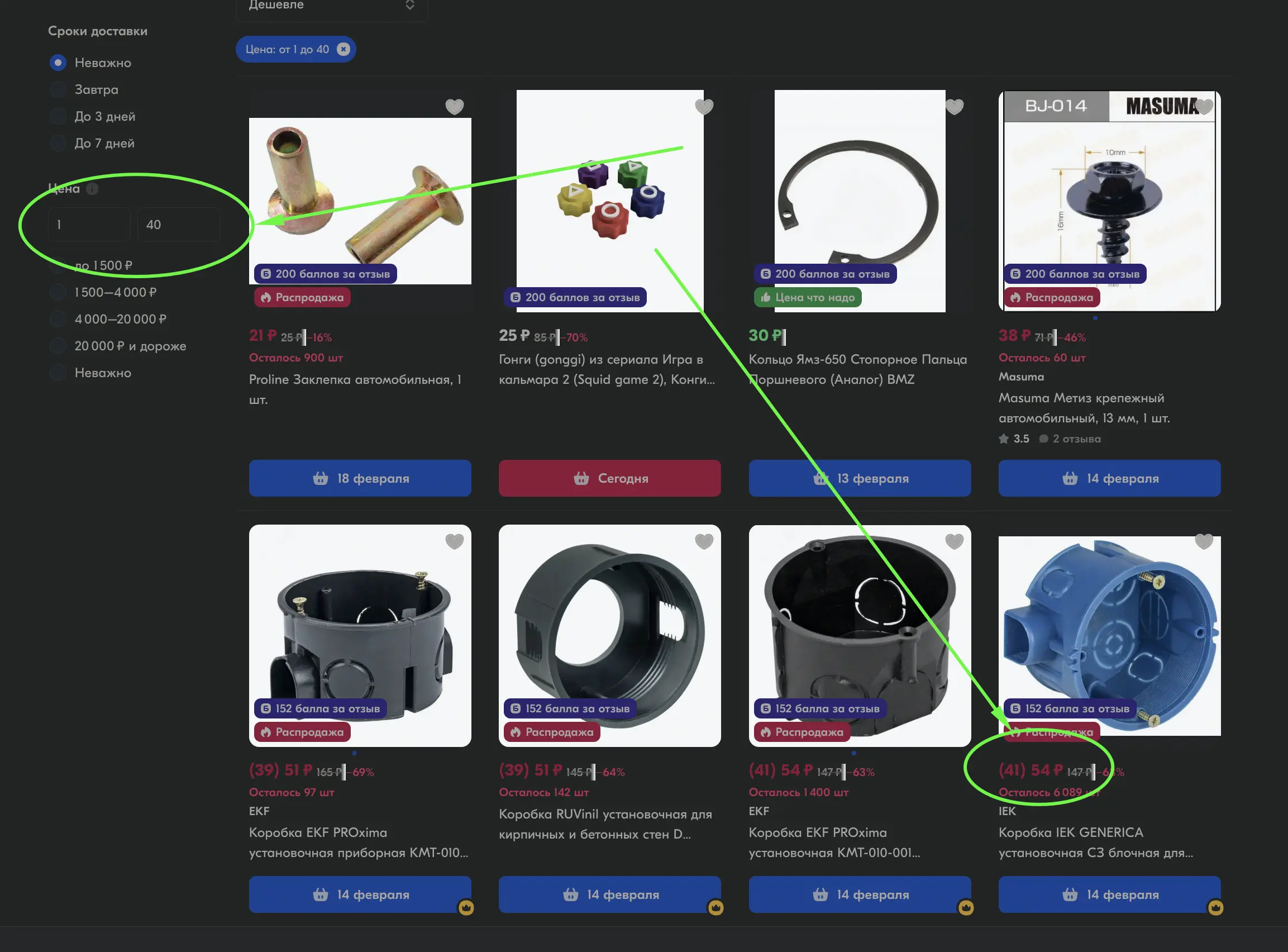This screenshot has width=1288, height=952.
Task: Add Proline Заклепка with '18 февраля' button
Action: (360, 478)
